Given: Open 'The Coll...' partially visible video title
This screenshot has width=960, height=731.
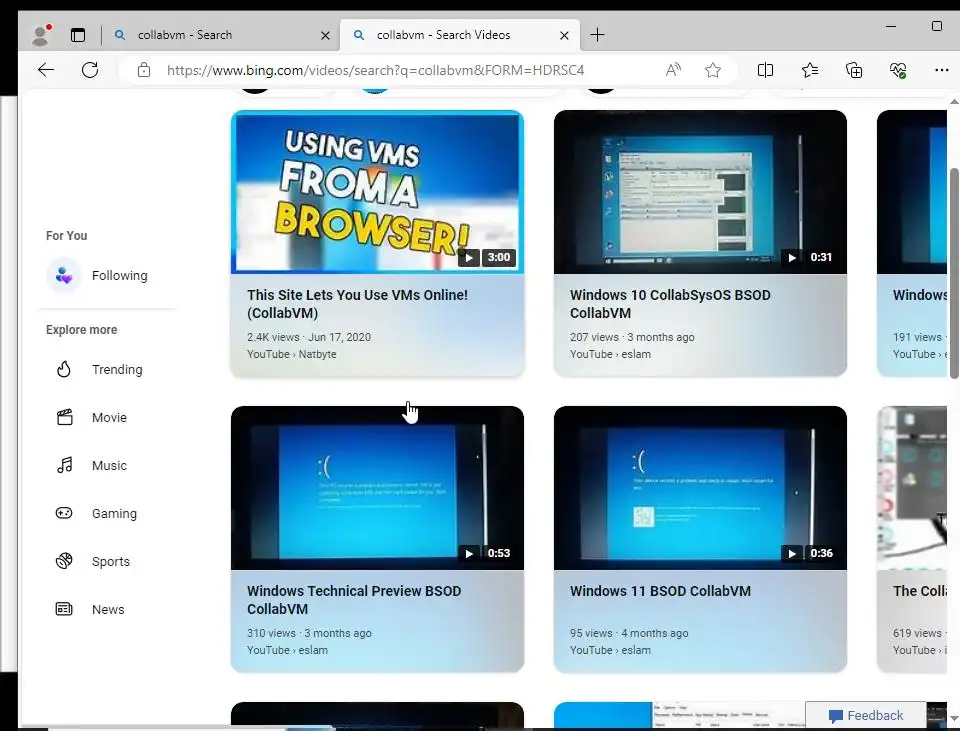Looking at the screenshot, I should click(x=920, y=591).
